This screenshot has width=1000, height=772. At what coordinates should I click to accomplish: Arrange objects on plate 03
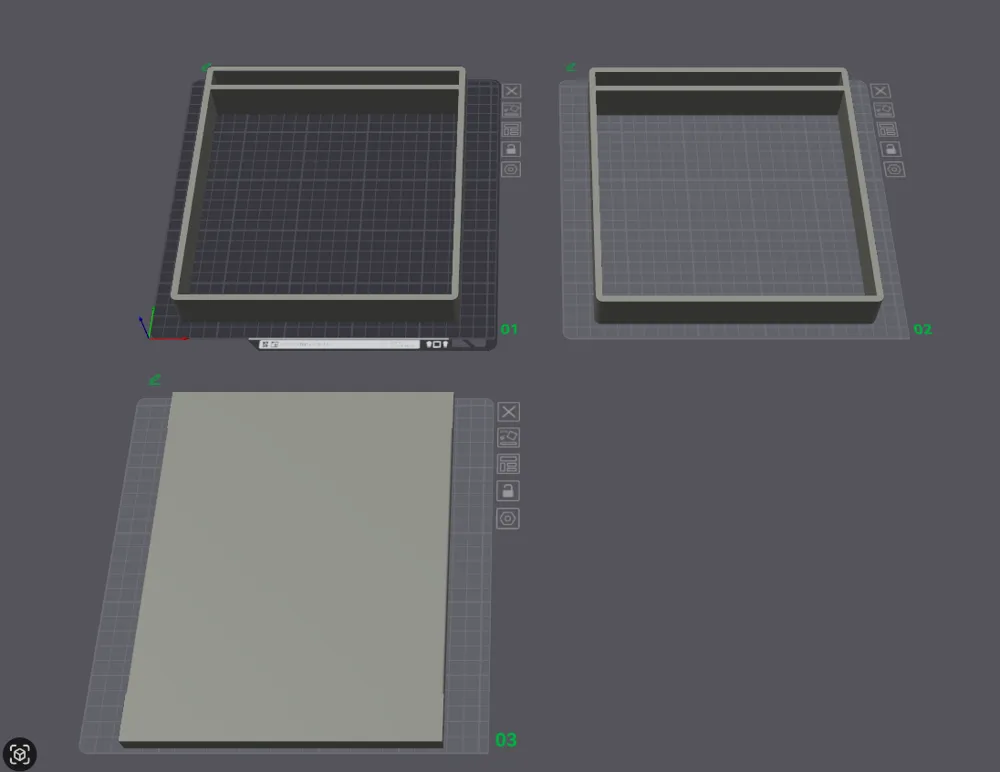[x=508, y=464]
